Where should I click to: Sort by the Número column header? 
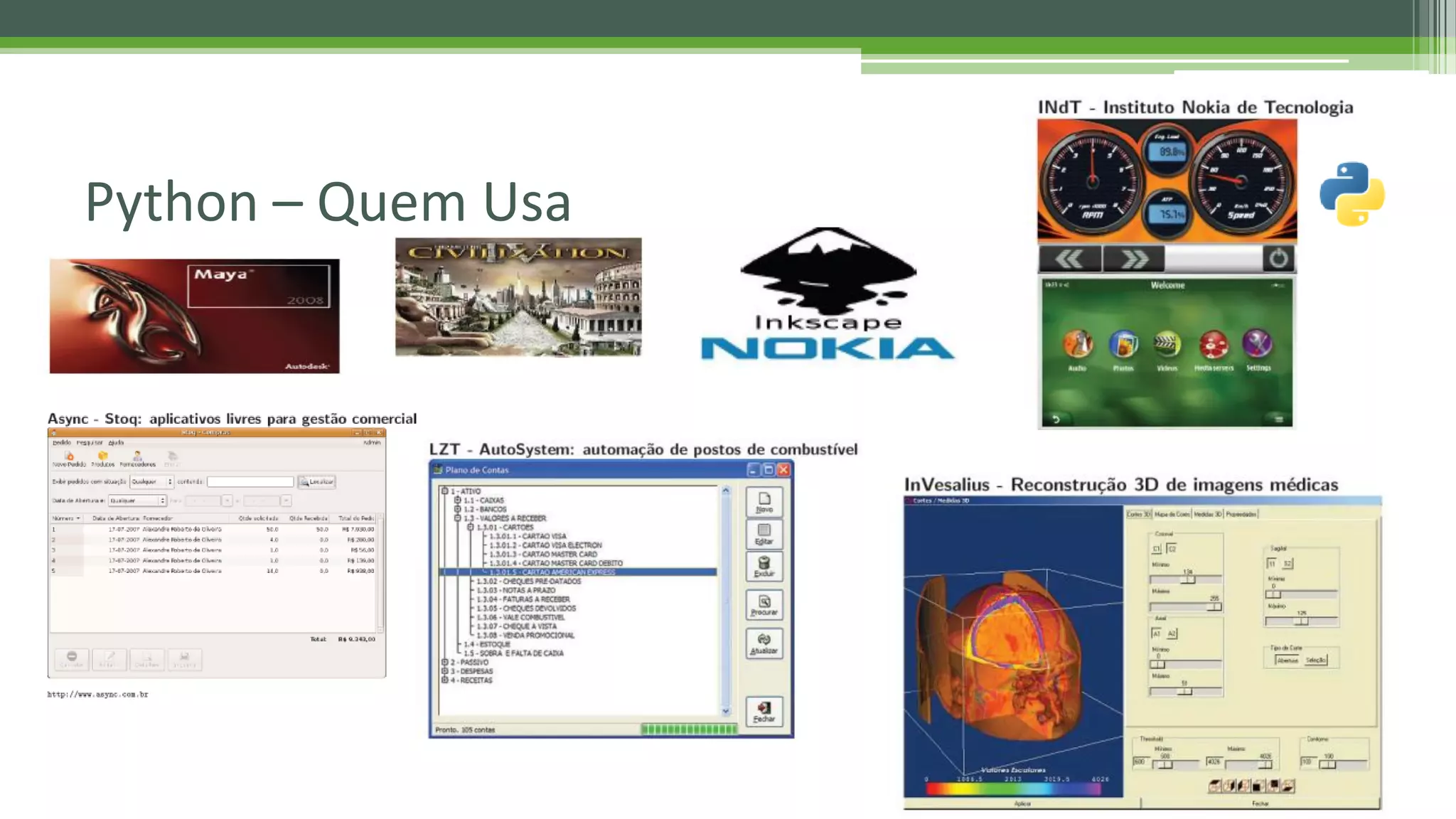(66, 518)
